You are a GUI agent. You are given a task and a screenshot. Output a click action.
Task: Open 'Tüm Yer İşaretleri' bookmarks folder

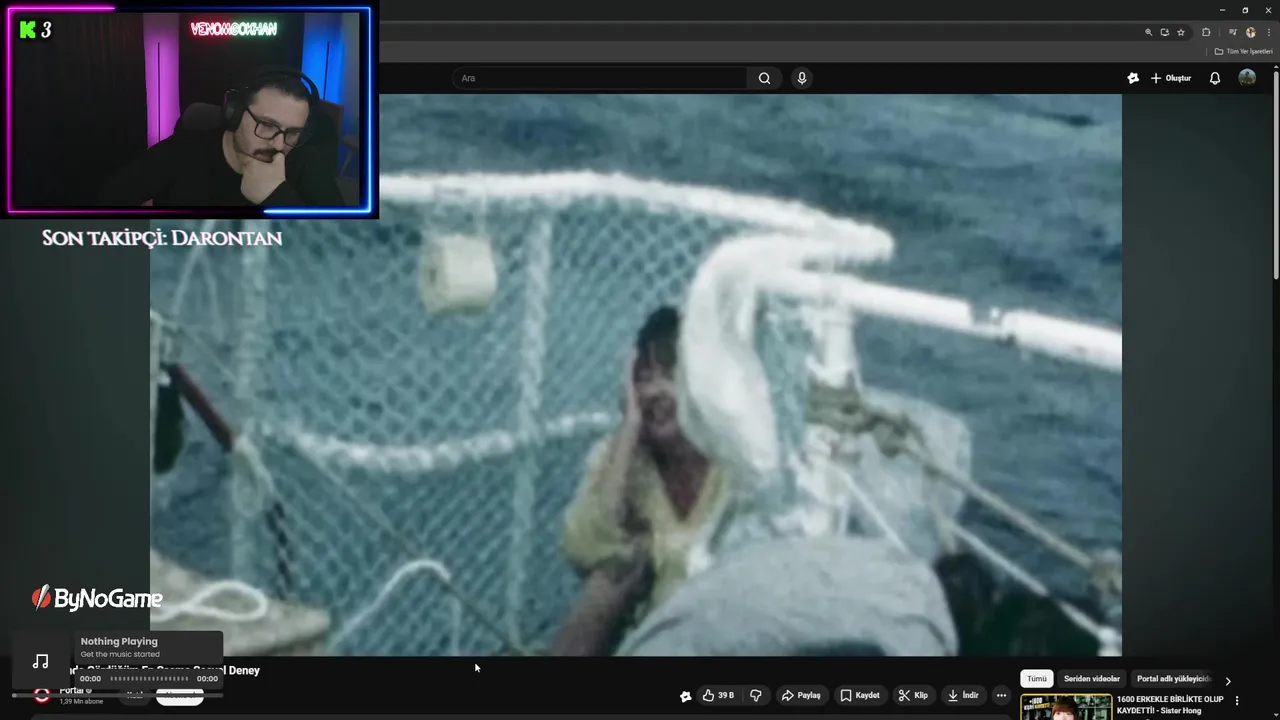1244,51
